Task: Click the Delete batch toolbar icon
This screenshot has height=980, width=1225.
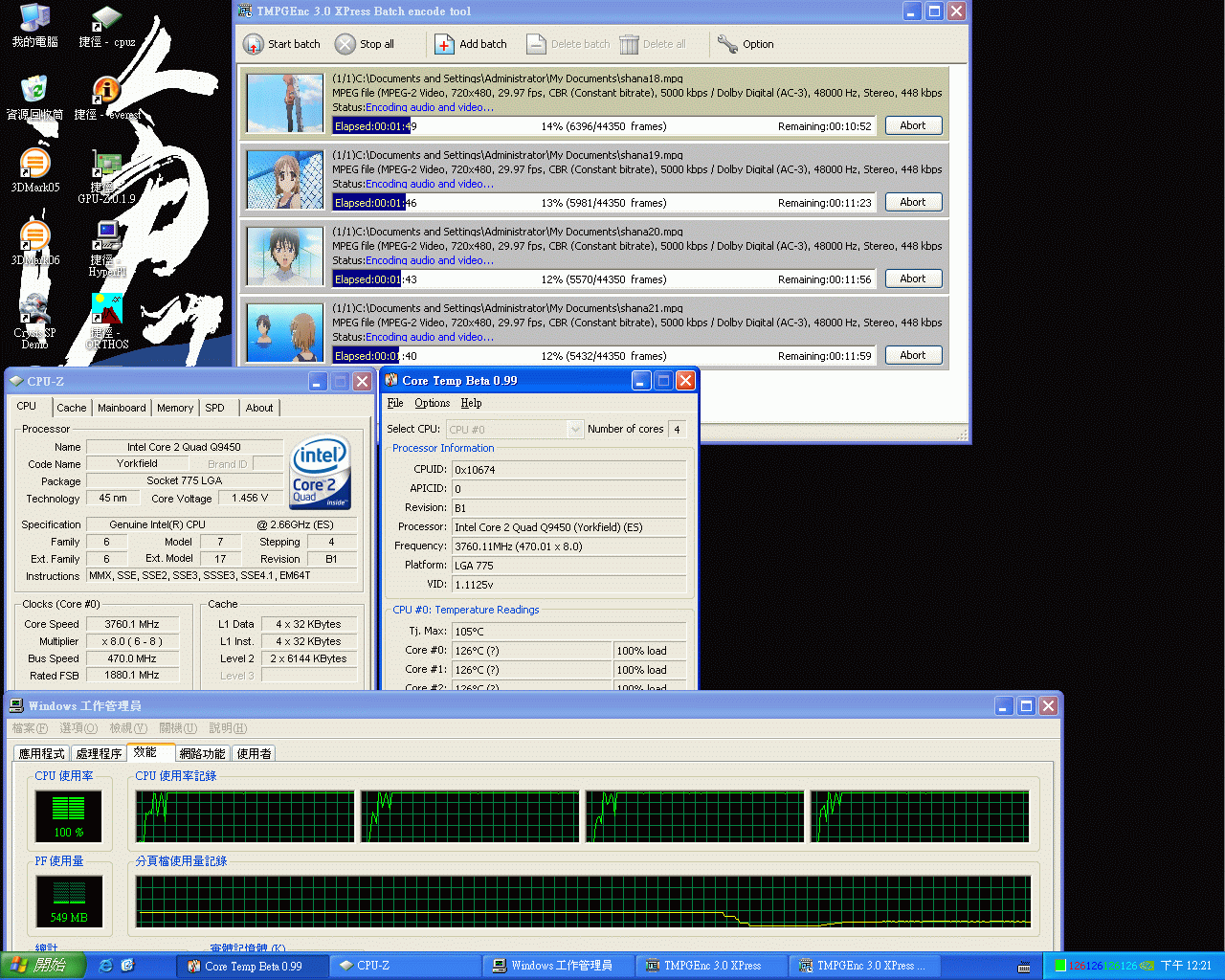Action: [x=536, y=44]
